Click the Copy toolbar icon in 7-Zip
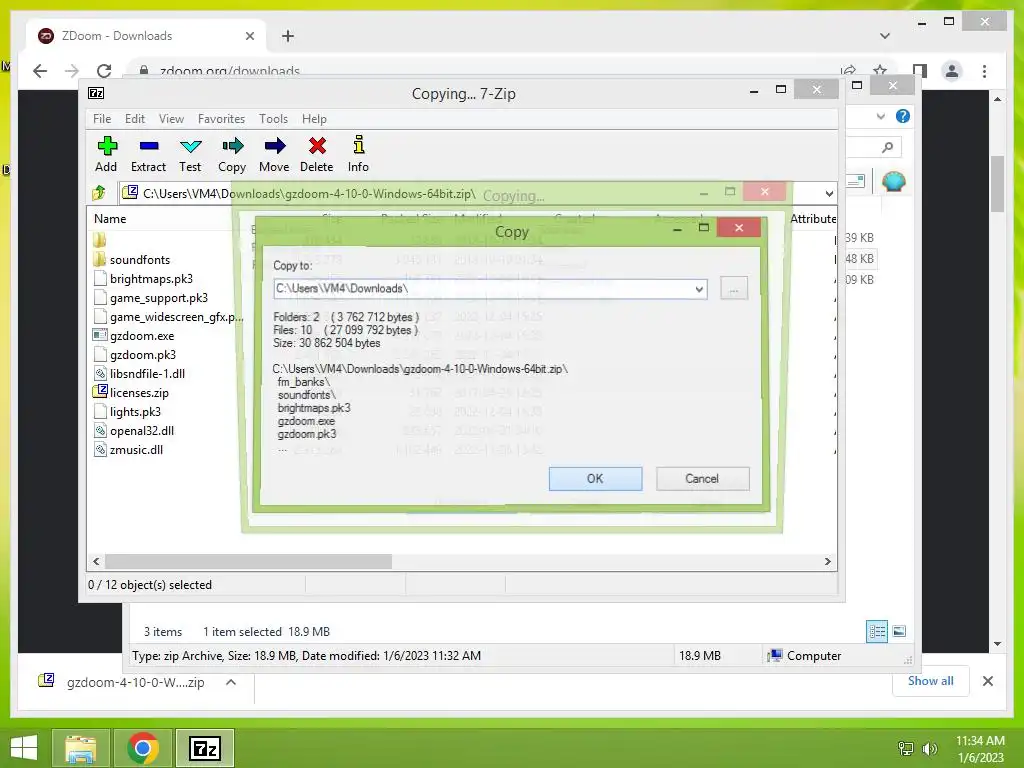 pyautogui.click(x=232, y=154)
